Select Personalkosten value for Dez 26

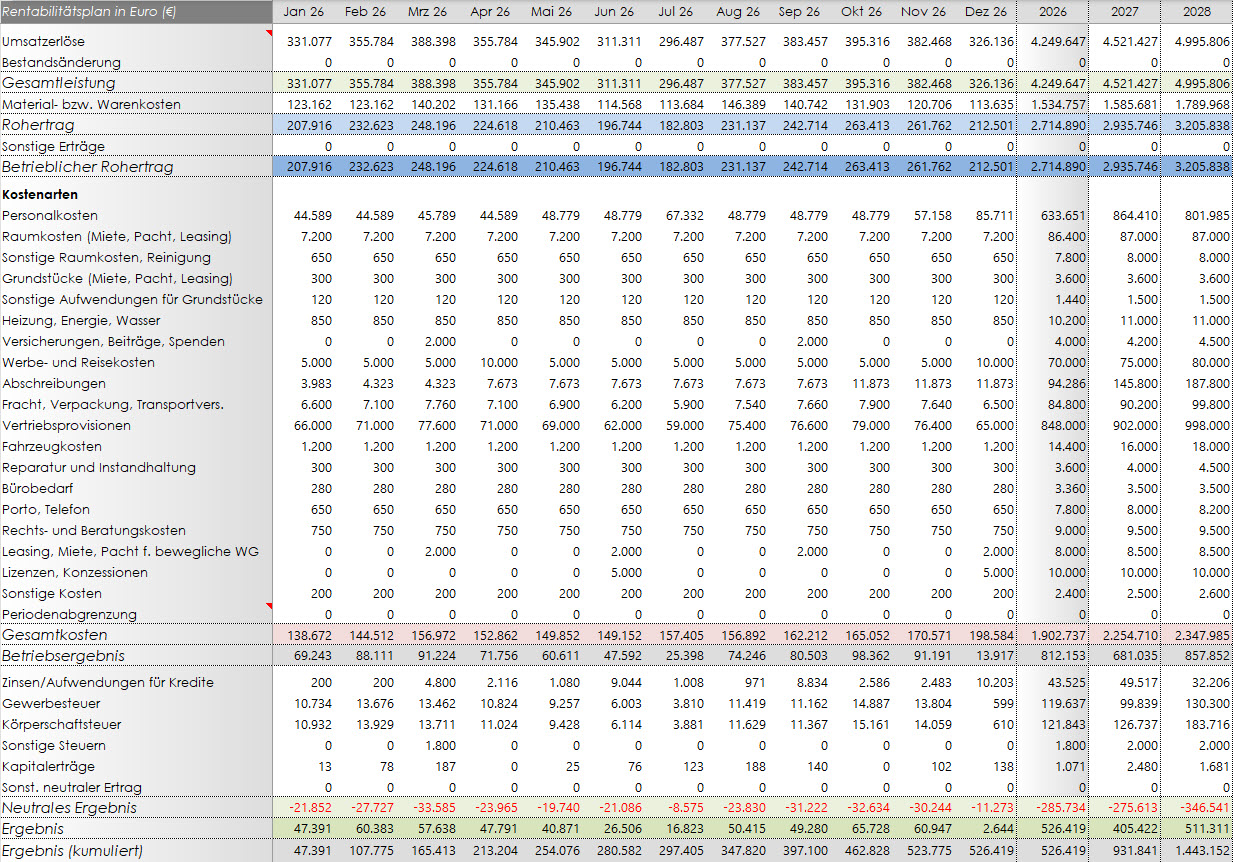coord(991,215)
